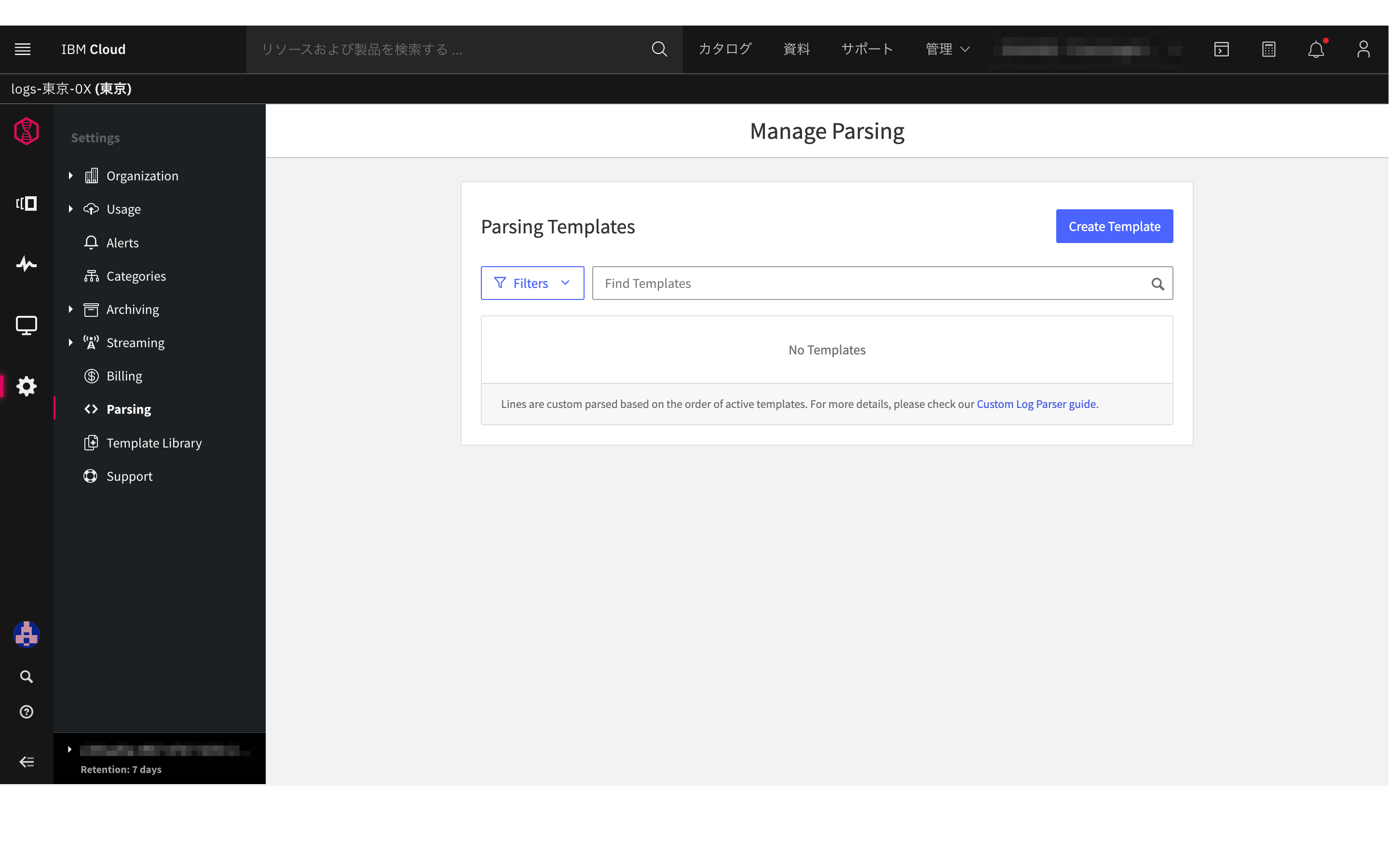The image size is (1389, 868).
Task: Open the 管理 dropdown menu
Action: tap(947, 49)
